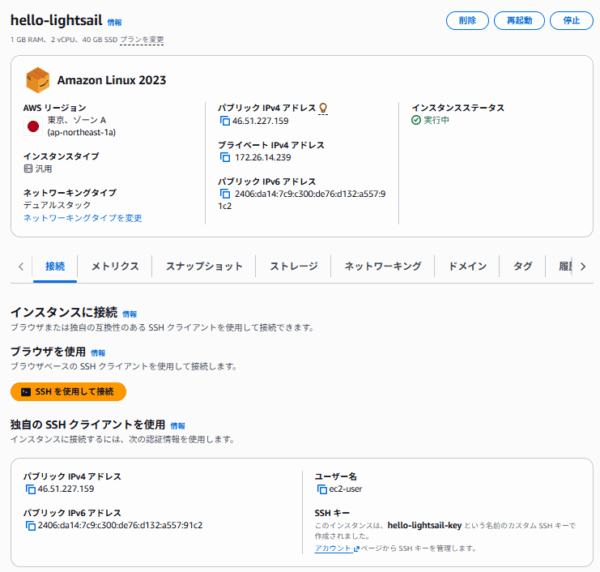Click the 汎用 instance type icon

click(28, 169)
